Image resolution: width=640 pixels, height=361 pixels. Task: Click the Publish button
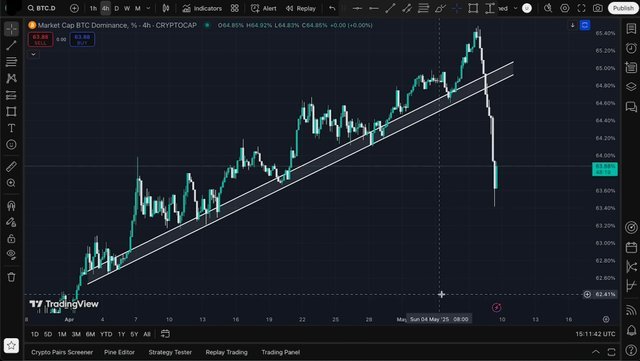click(x=623, y=8)
